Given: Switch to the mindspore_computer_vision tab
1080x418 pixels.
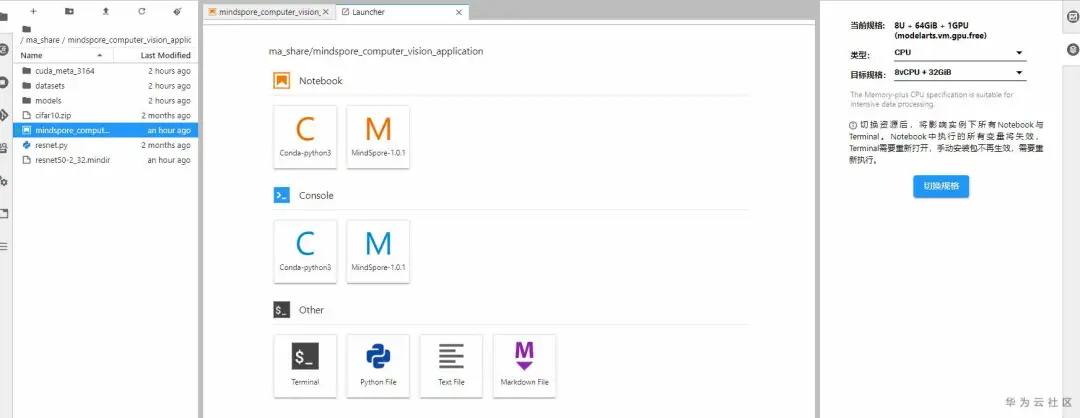Looking at the screenshot, I should (x=264, y=12).
